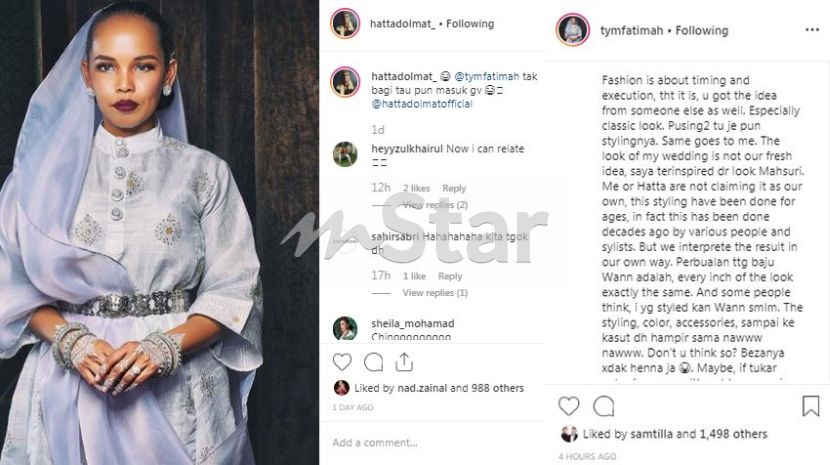The width and height of the screenshot is (830, 465).
Task: Expand view replies (2) under heyyzulkhairul comment
Action: pyautogui.click(x=435, y=205)
